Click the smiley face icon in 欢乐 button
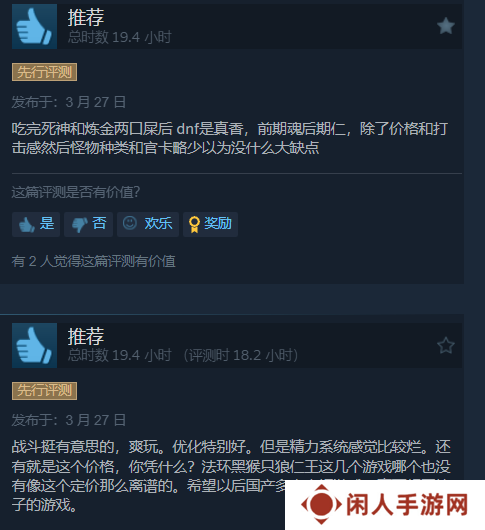 point(130,223)
